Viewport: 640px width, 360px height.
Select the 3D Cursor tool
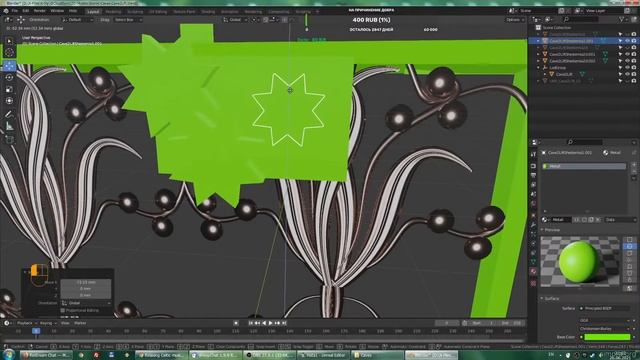[x=9, y=52]
